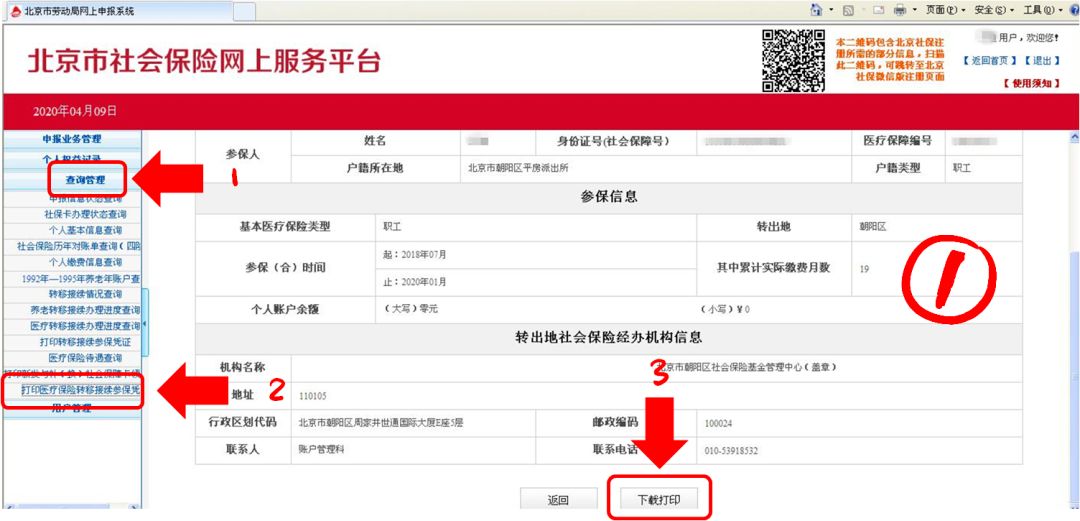This screenshot has height=521, width=1080.
Task: Open the 工具(O) menu
Action: tap(1043, 10)
